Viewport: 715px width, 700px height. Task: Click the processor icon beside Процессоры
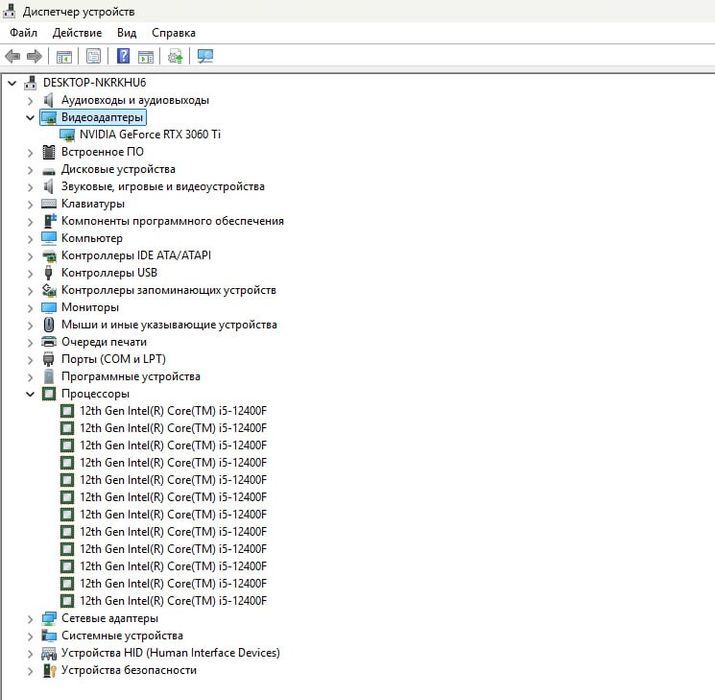(x=48, y=394)
